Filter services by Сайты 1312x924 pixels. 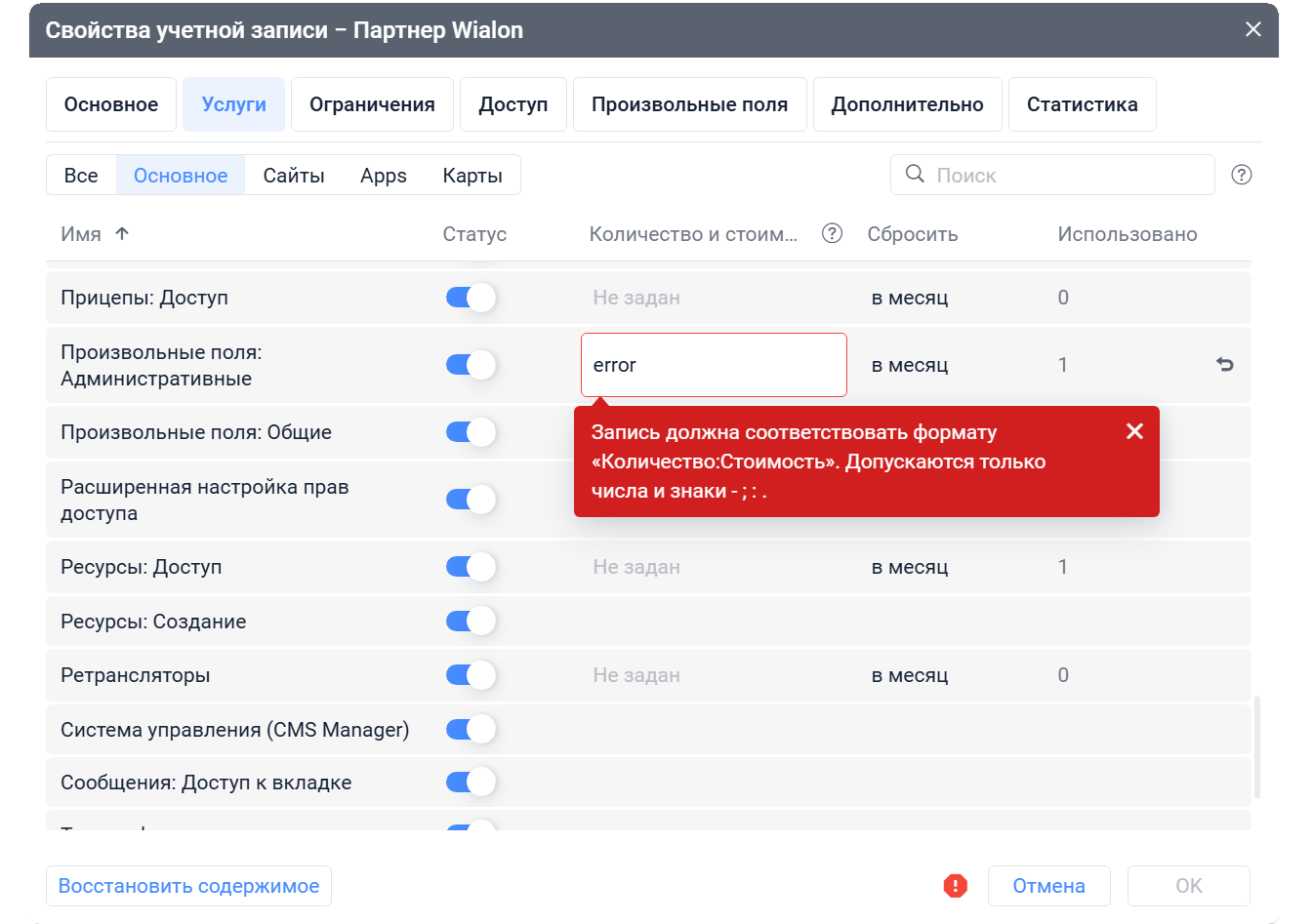tap(294, 176)
